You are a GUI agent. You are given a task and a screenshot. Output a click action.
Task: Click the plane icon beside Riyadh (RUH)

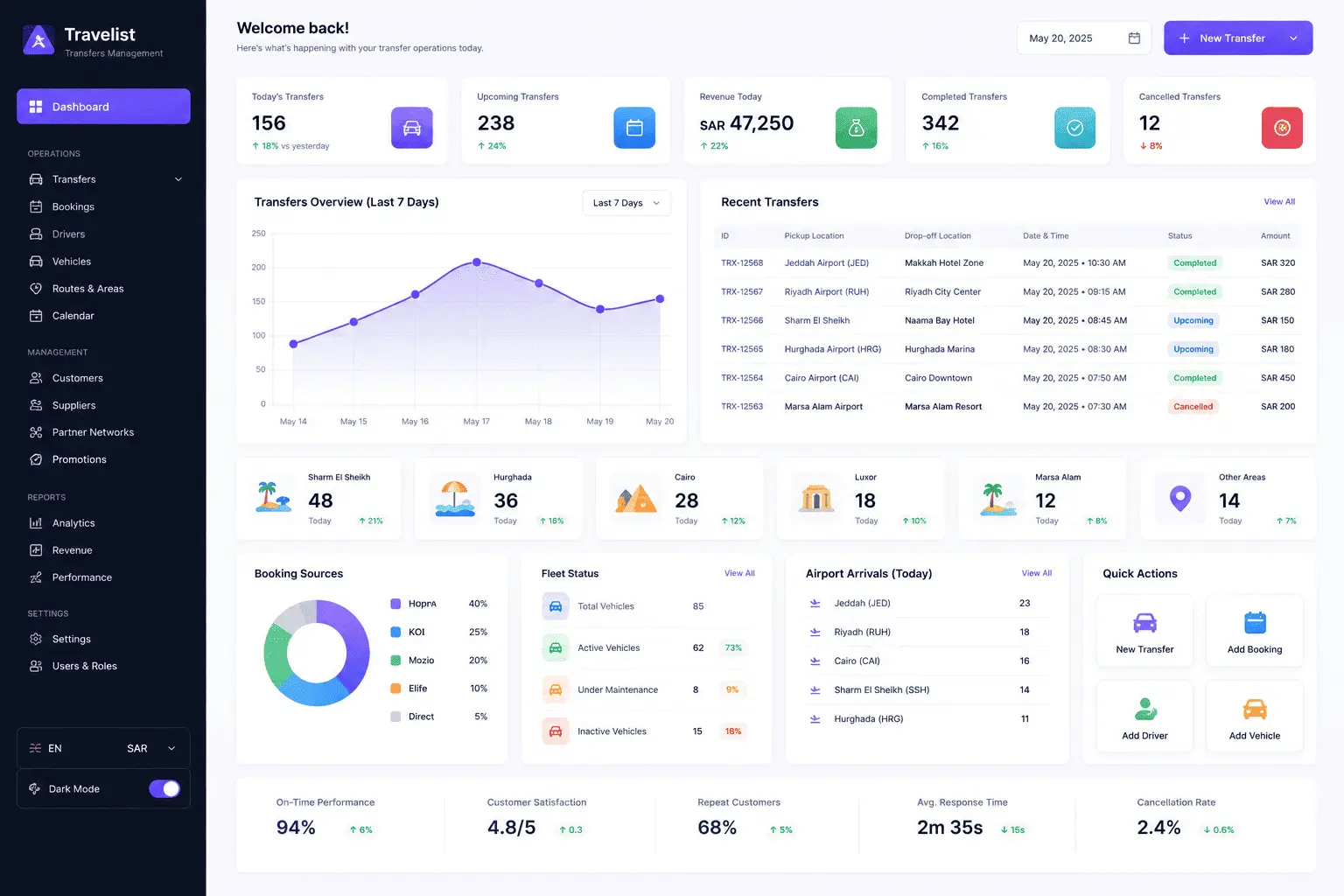click(815, 632)
